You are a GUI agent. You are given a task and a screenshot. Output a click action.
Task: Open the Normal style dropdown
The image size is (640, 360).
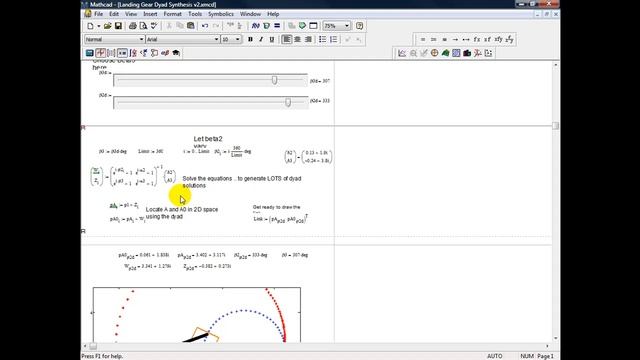[141, 40]
